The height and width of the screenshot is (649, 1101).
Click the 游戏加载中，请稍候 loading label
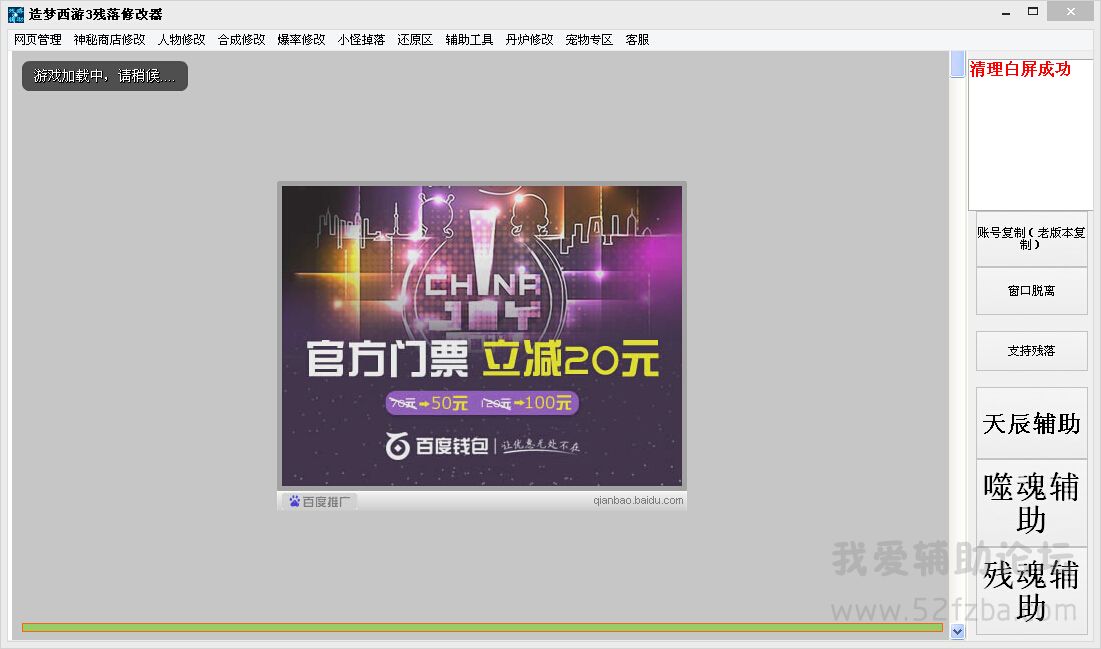pyautogui.click(x=105, y=76)
